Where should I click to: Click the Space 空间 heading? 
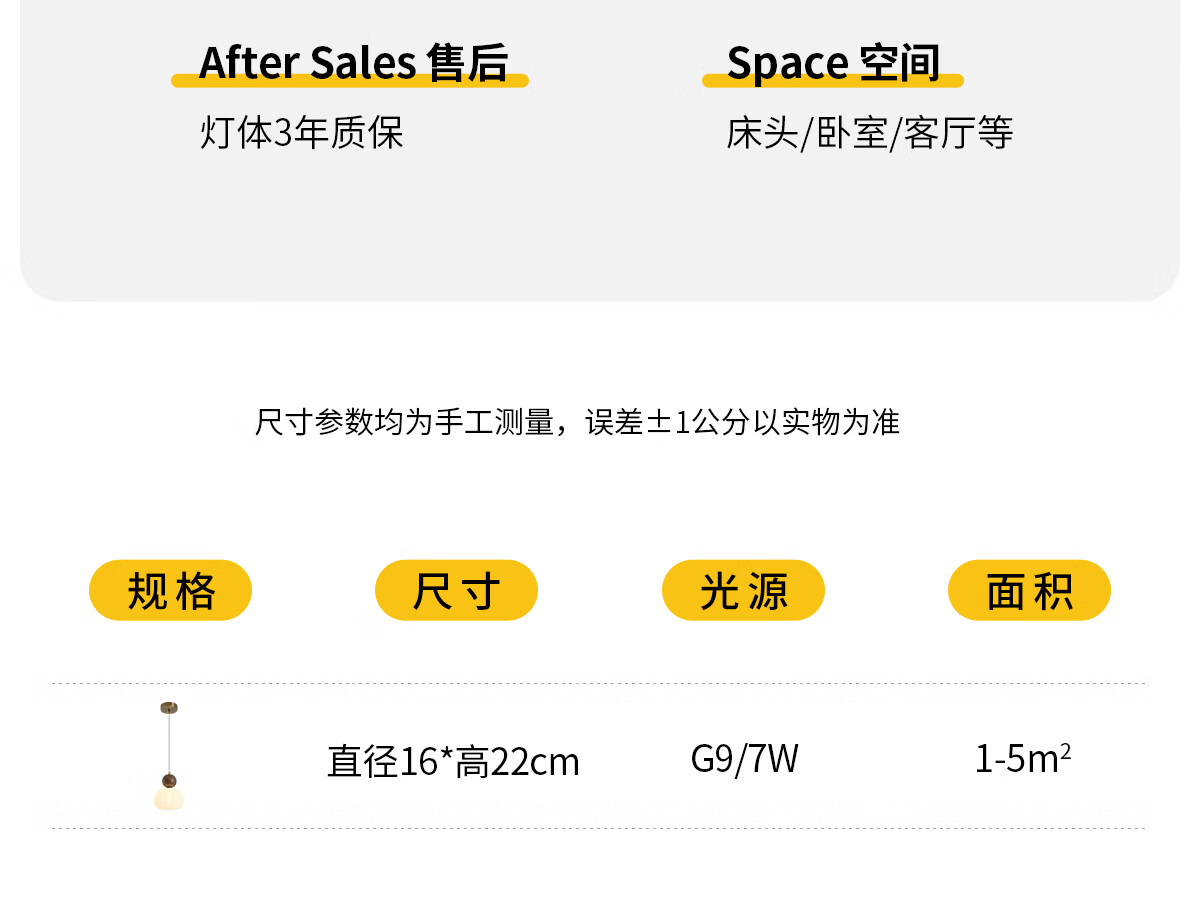pyautogui.click(x=833, y=62)
